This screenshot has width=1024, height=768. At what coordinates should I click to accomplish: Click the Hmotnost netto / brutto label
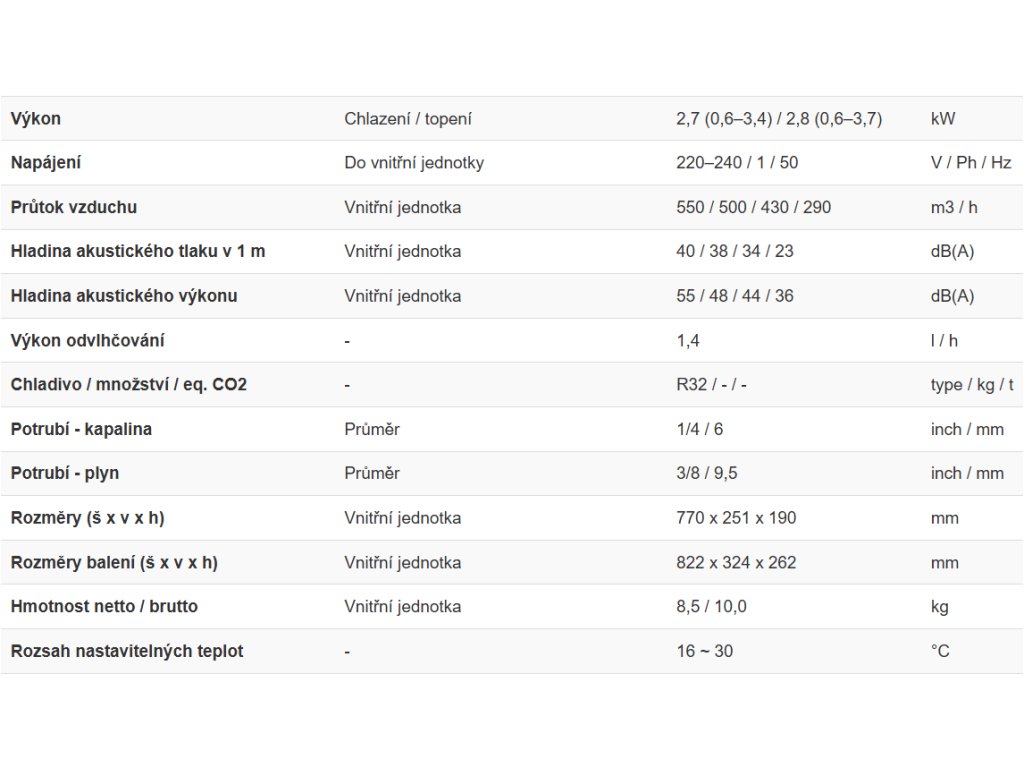tap(104, 607)
